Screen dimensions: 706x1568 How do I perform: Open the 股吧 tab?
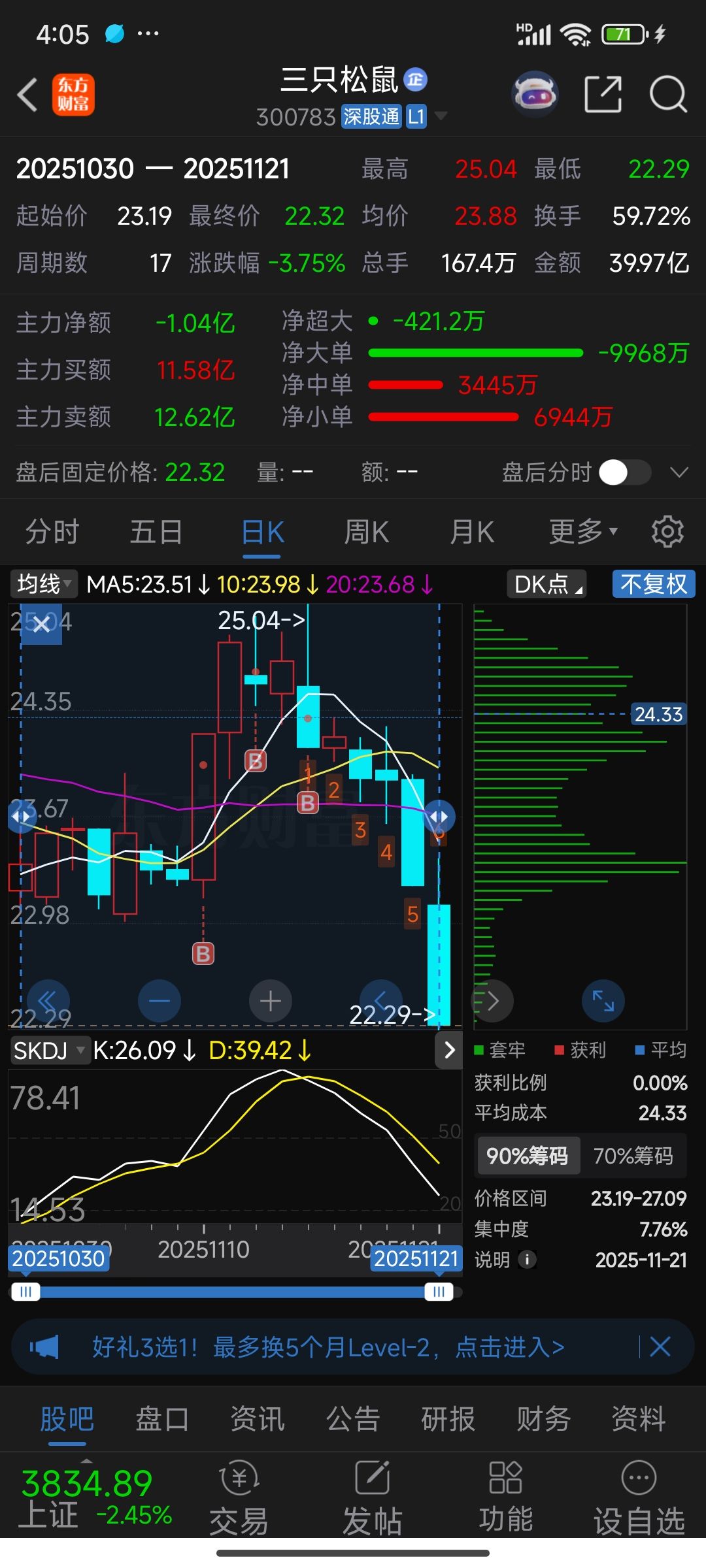67,1419
